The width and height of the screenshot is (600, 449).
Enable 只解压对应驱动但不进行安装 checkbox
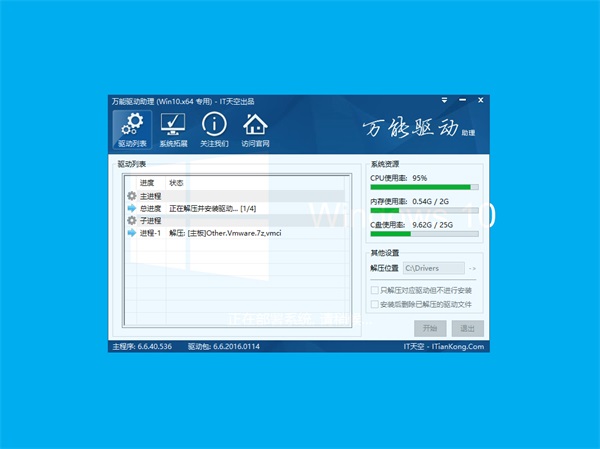tap(374, 290)
